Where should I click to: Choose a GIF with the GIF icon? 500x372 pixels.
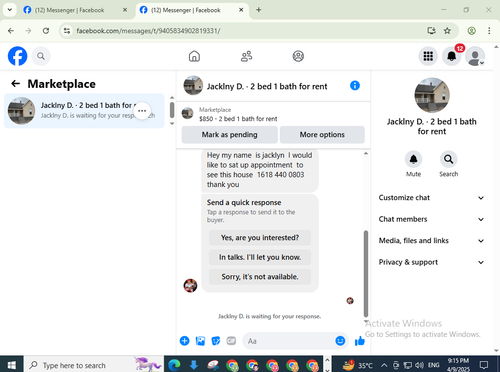[x=231, y=341]
